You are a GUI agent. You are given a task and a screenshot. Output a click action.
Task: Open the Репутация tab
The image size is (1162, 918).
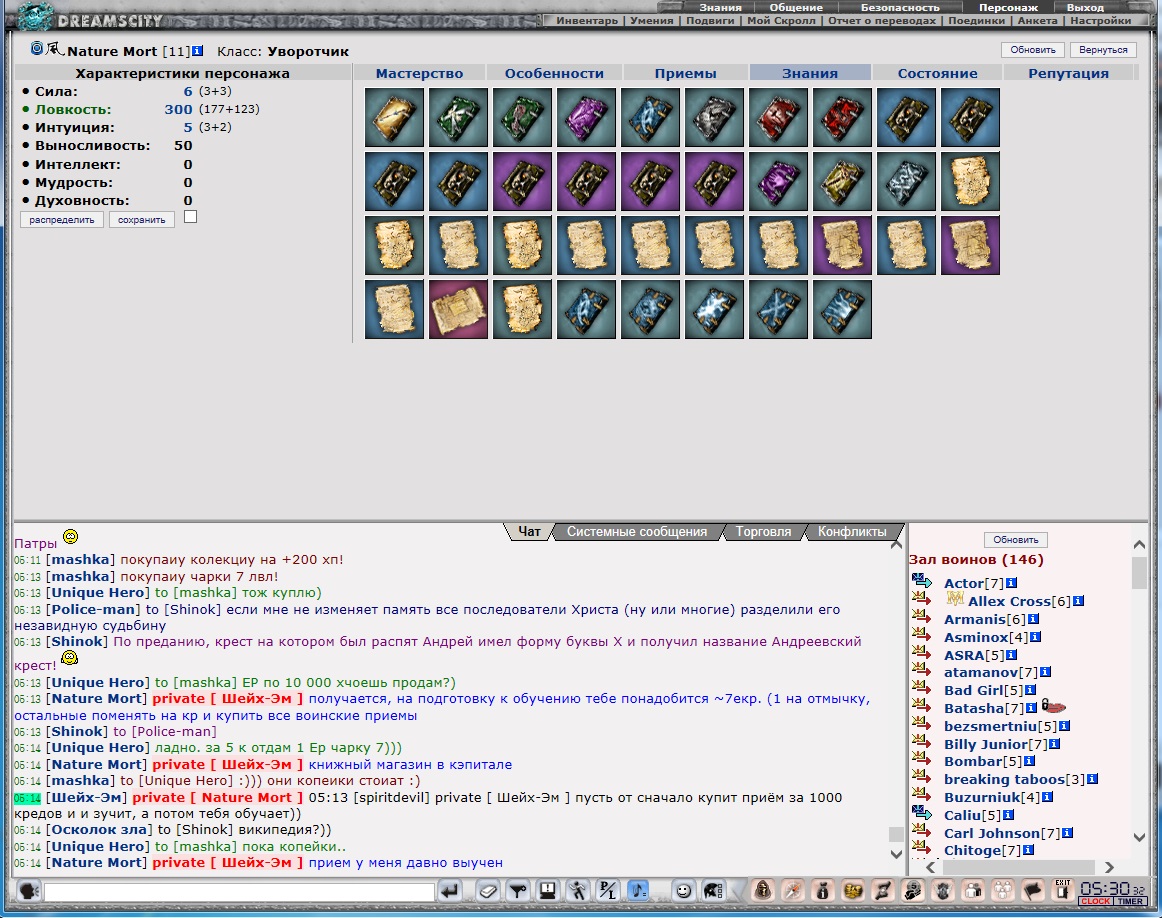coord(1069,73)
